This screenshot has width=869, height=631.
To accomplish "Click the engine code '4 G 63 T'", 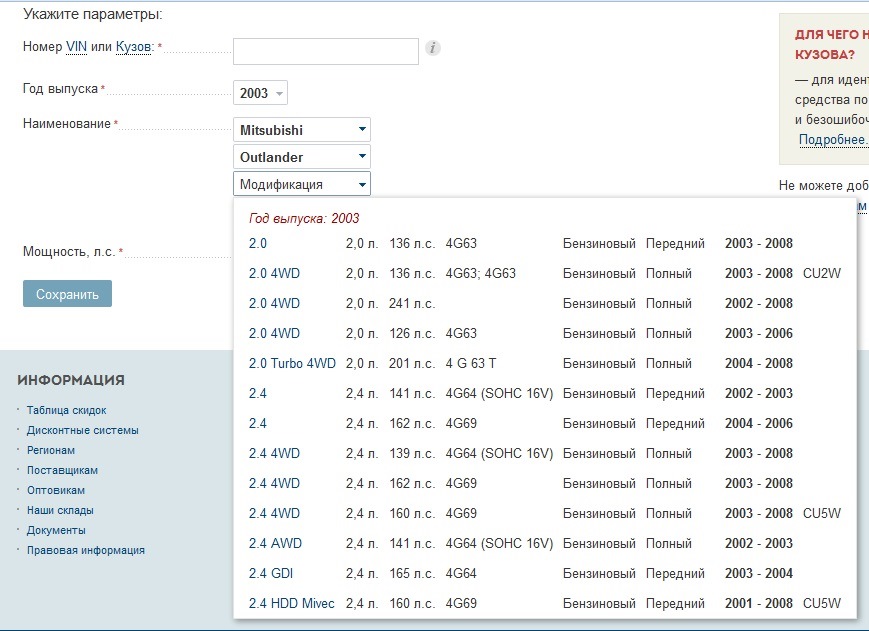I will (471, 363).
